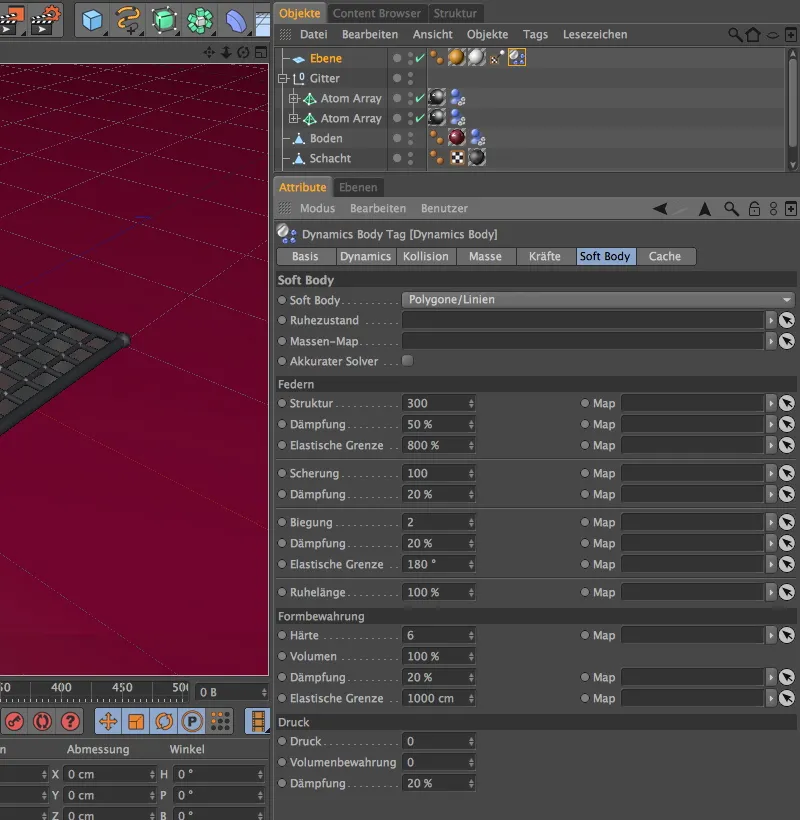Select the dark red material tag on Boden
This screenshot has width=800, height=820.
(x=456, y=138)
